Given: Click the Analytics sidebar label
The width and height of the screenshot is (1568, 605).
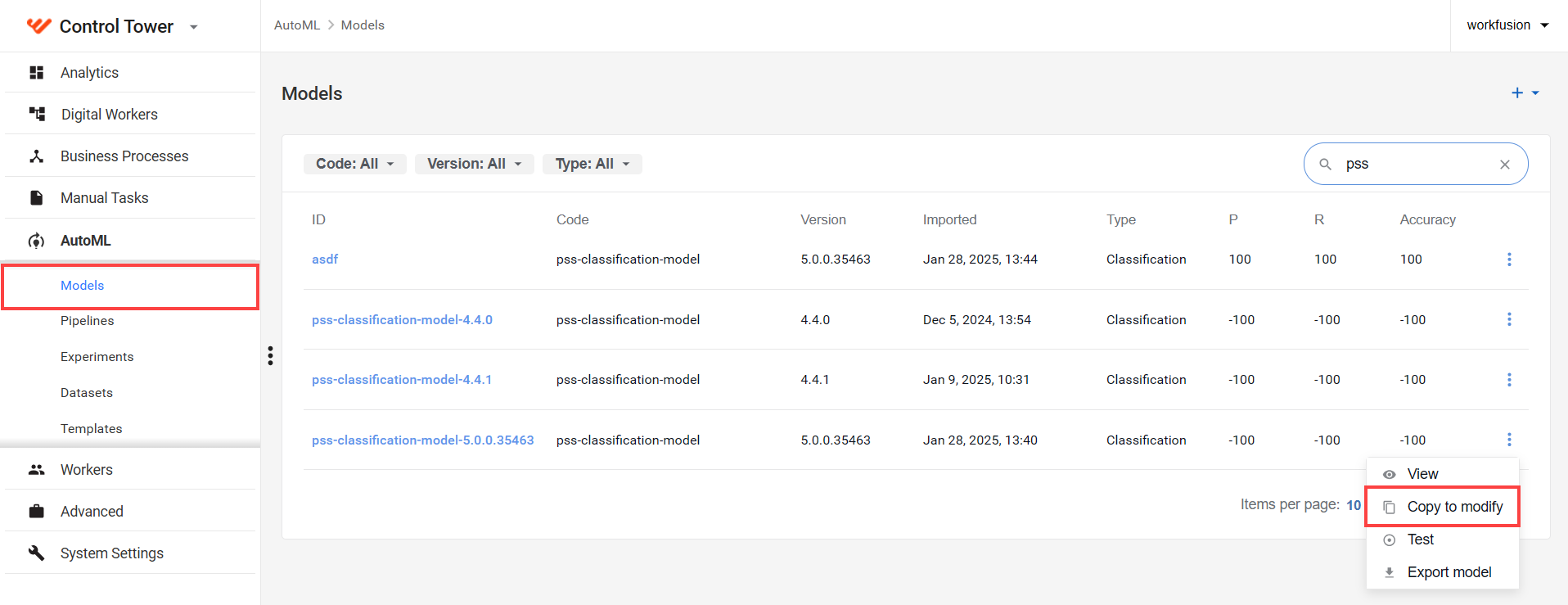Looking at the screenshot, I should click(90, 73).
